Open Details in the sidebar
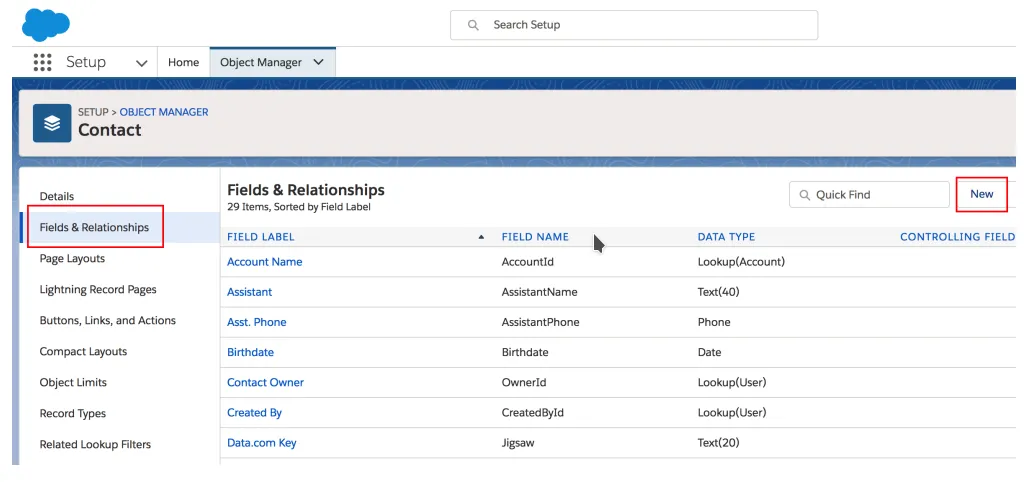 click(x=57, y=197)
